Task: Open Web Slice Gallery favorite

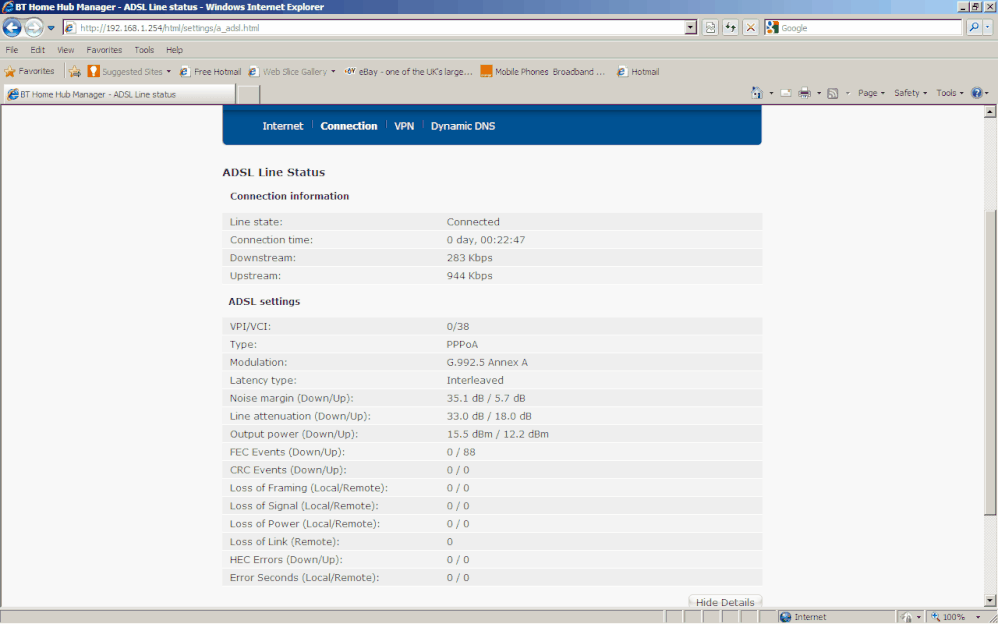Action: tap(292, 71)
